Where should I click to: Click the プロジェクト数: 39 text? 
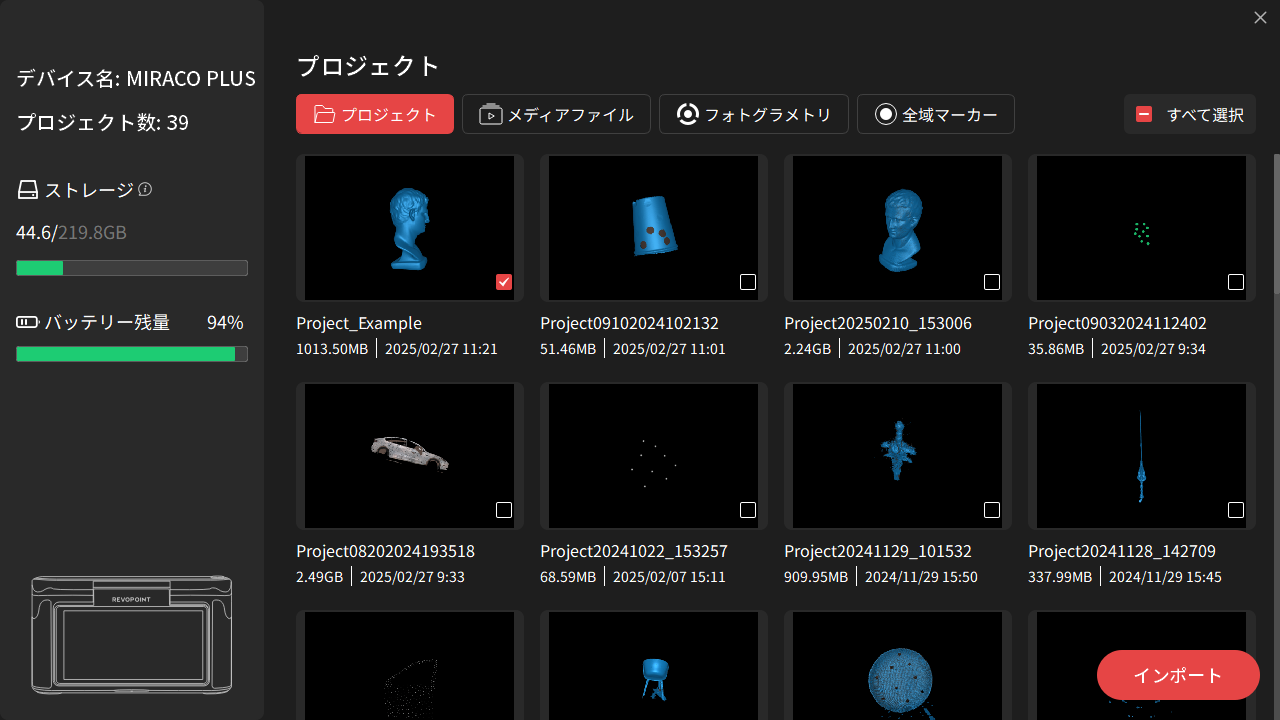(103, 122)
